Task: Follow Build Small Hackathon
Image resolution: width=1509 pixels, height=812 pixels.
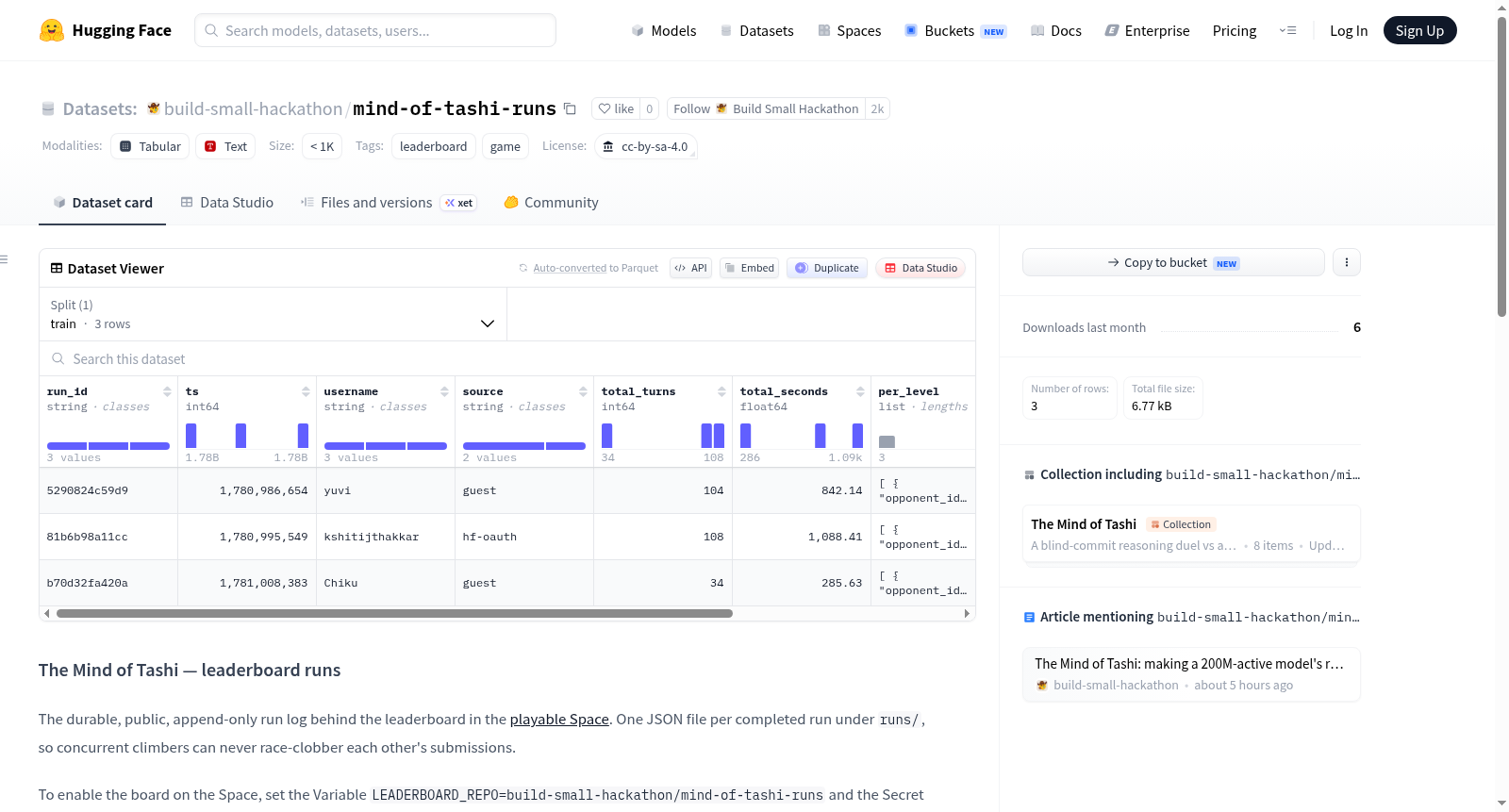Action: [x=767, y=108]
